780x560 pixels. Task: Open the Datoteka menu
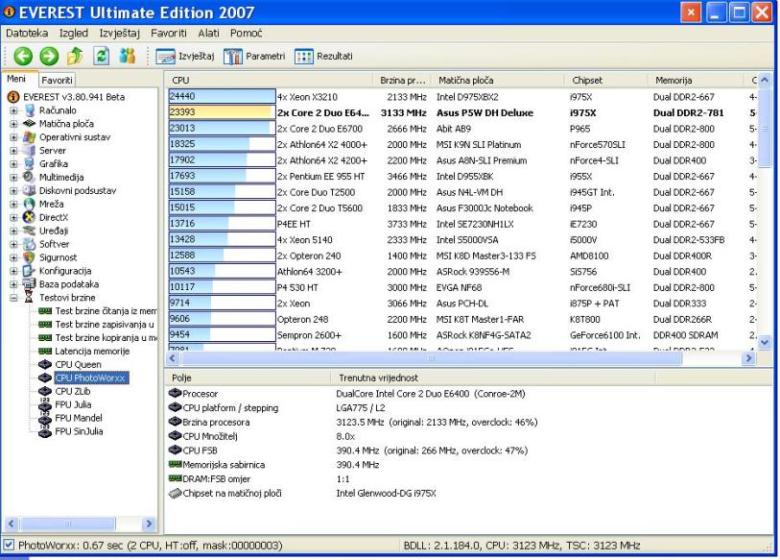click(x=27, y=34)
